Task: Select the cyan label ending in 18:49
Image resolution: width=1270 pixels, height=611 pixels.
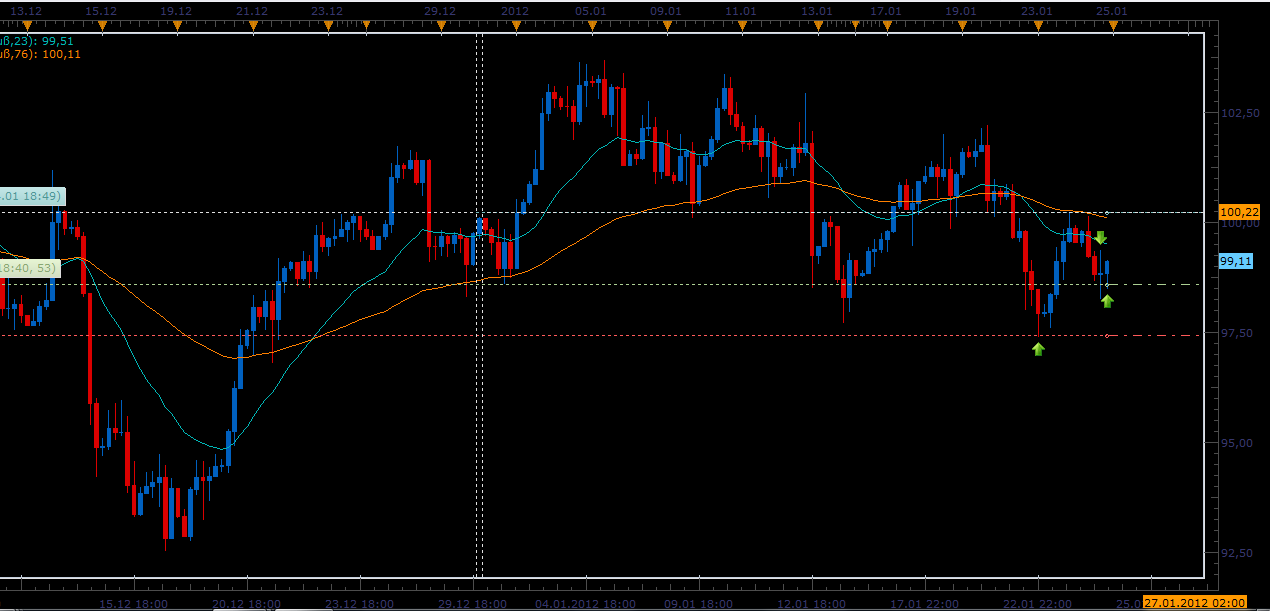Action: (32, 196)
